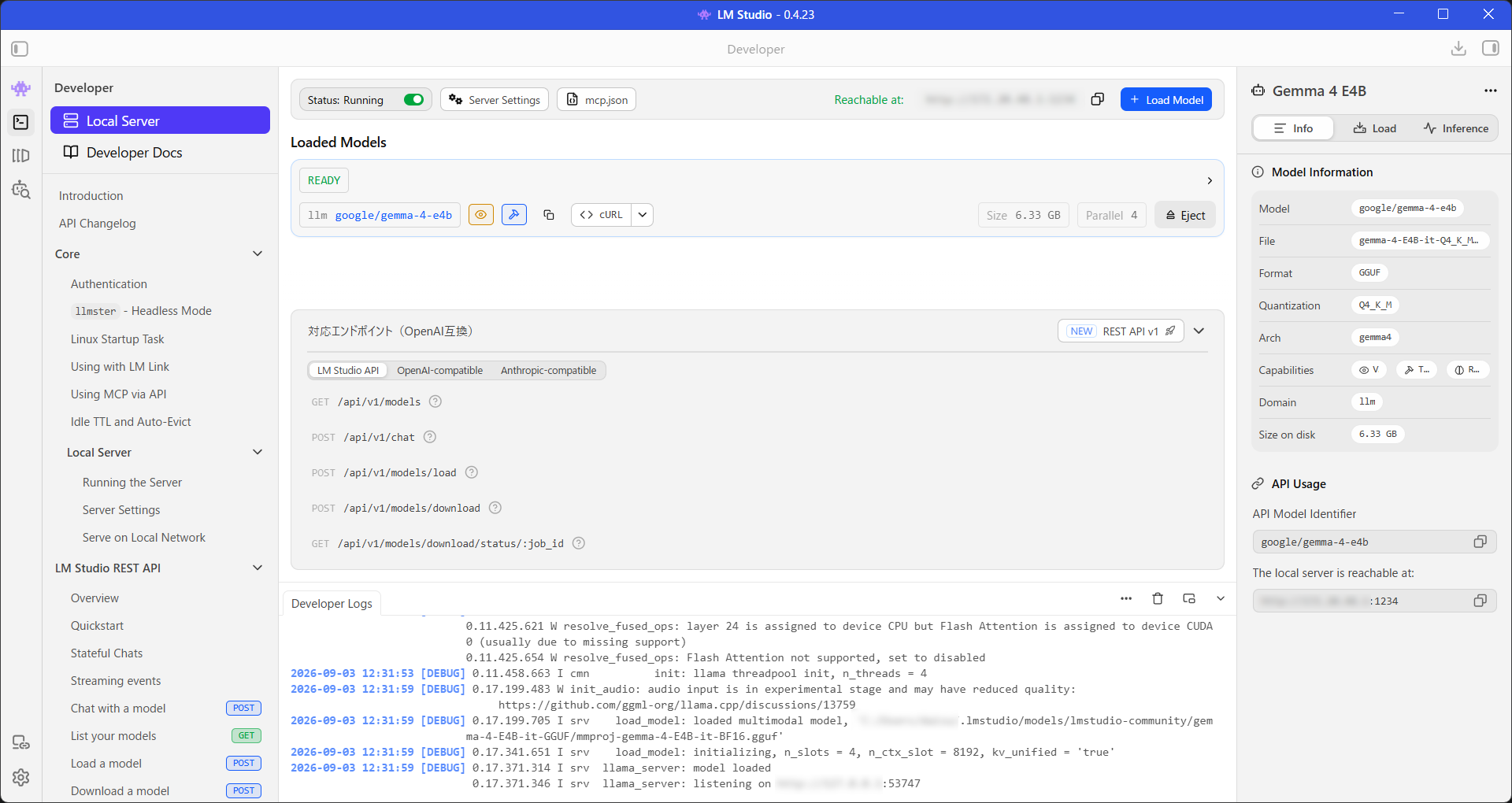Open the Chat view alien icon
Screen dimensions: 1512x803
coord(21,88)
